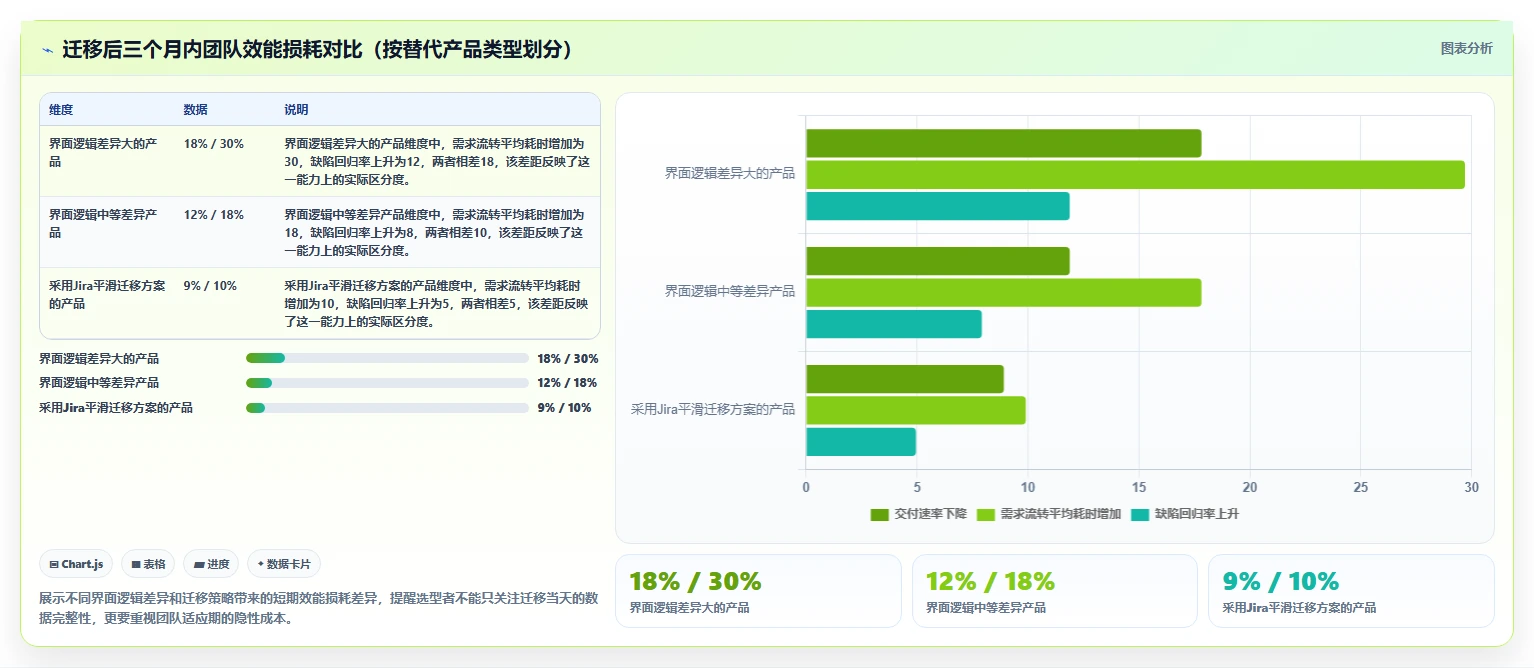Toggle 需求流转平均耗时增加 legend entry
This screenshot has width=1534, height=668.
[x=1048, y=514]
